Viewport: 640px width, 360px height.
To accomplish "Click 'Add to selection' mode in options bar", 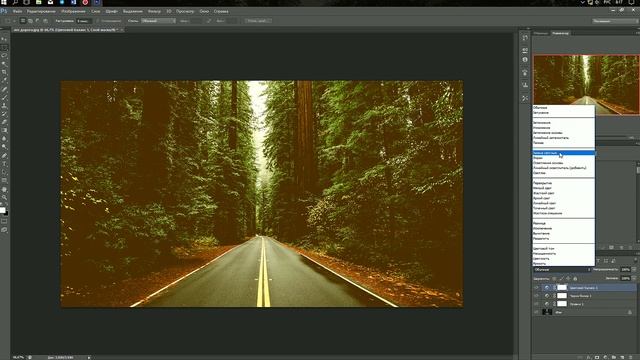I will pos(30,20).
